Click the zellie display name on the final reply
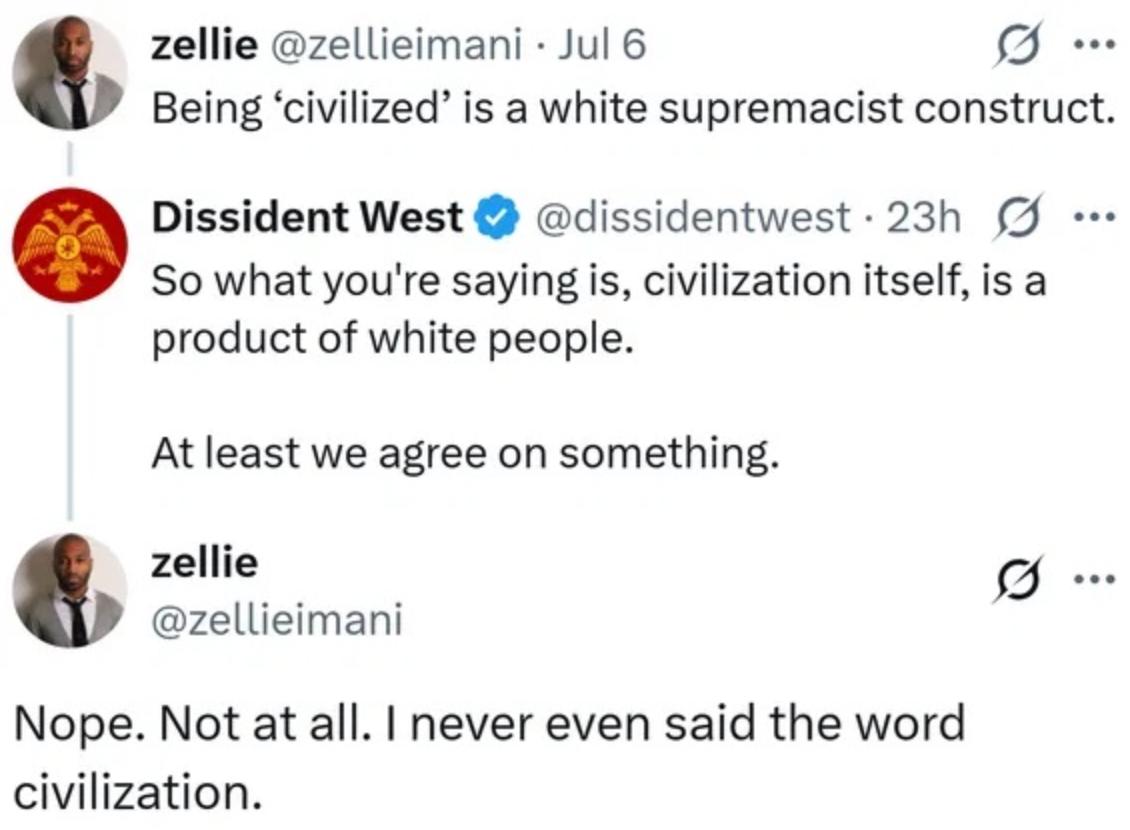Screen dimensions: 1130x830 pyautogui.click(x=203, y=563)
